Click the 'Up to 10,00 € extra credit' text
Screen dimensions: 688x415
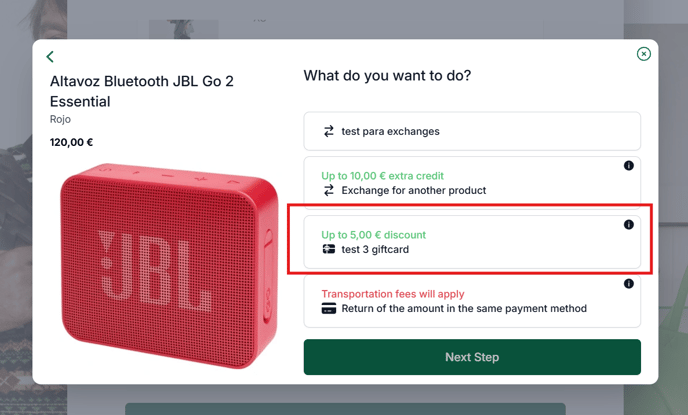(x=382, y=176)
